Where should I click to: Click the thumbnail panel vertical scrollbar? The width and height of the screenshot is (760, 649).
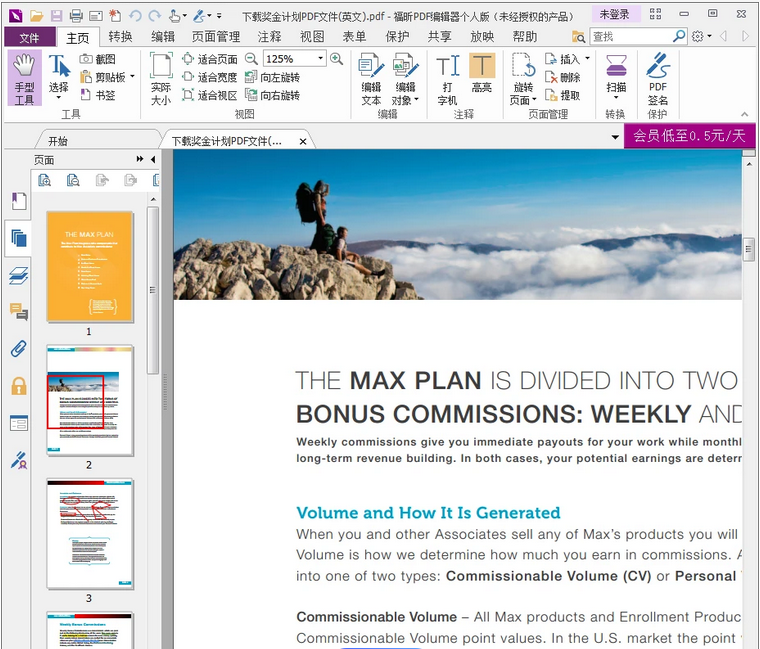point(153,290)
